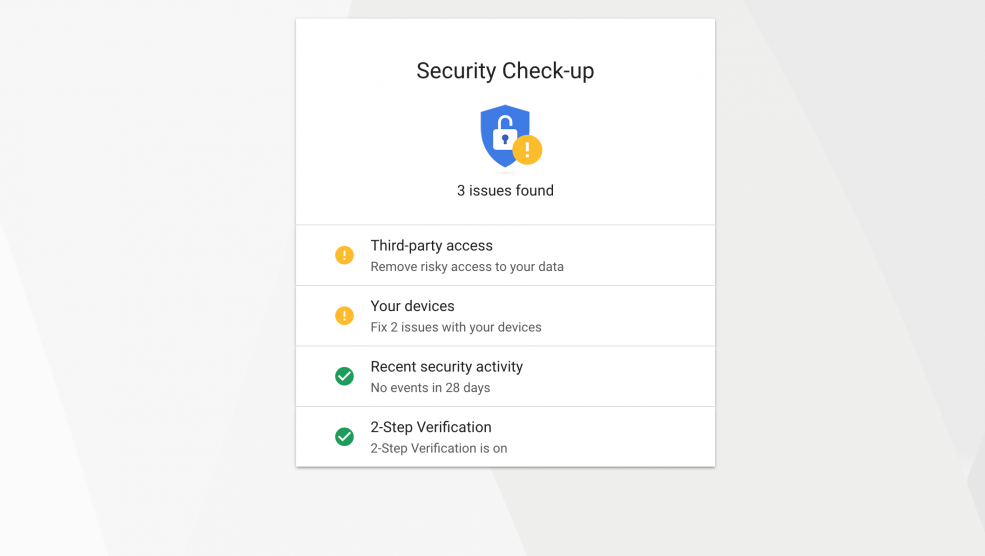Select the "Recent security activity" title

pyautogui.click(x=446, y=366)
